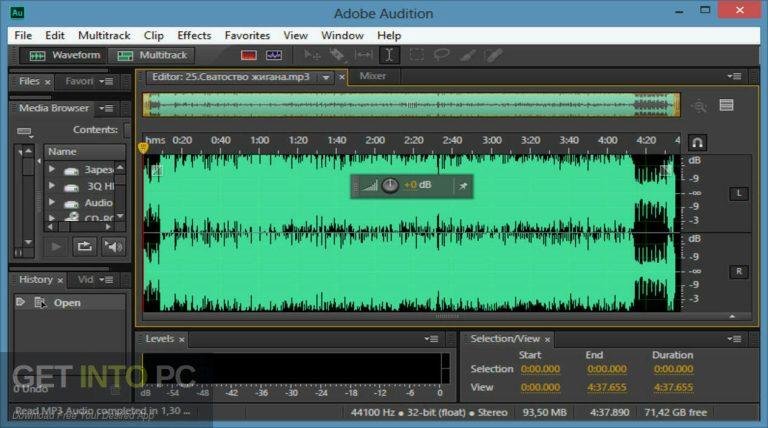
Task: Switch to the Mixer tab
Action: [373, 76]
